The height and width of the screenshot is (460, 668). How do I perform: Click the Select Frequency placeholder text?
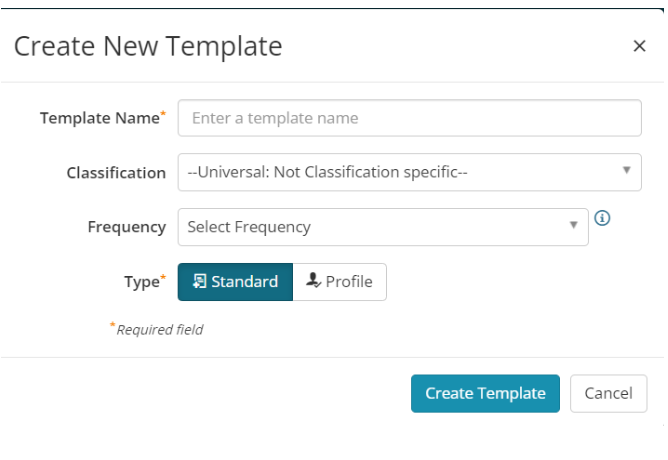tap(249, 227)
